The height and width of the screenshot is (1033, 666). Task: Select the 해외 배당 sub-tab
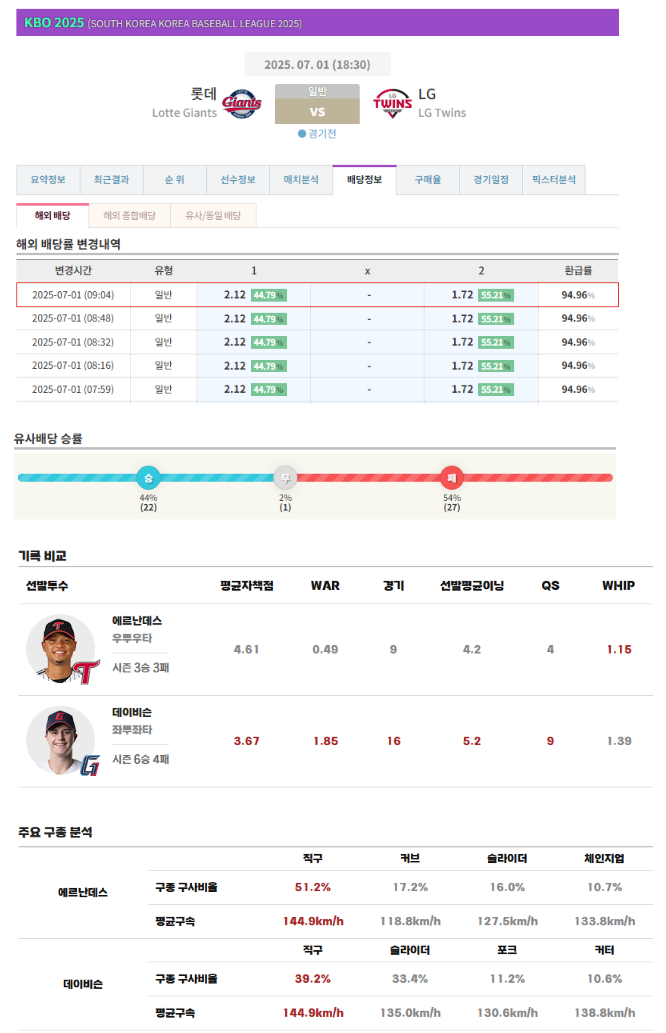(53, 215)
